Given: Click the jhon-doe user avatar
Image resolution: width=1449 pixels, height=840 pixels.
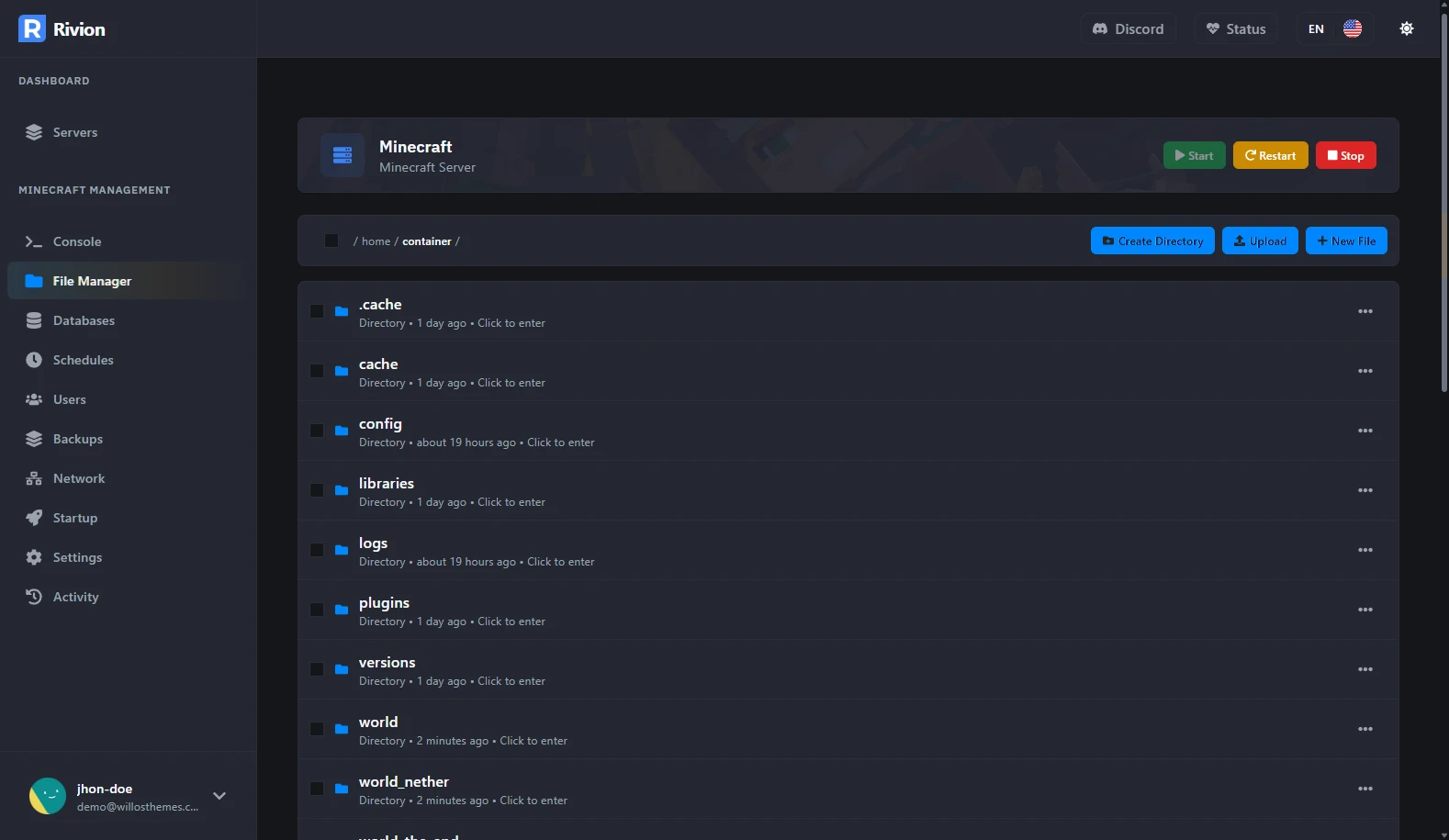Looking at the screenshot, I should [48, 796].
